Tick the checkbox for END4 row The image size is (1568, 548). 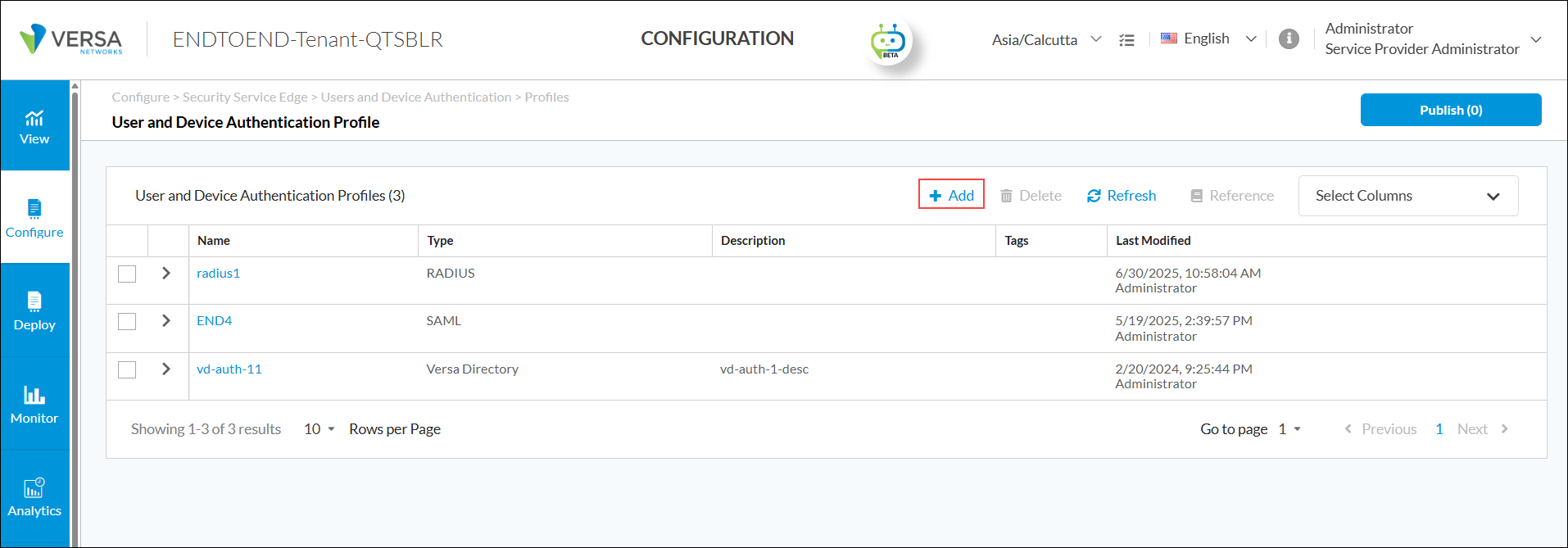click(x=127, y=321)
